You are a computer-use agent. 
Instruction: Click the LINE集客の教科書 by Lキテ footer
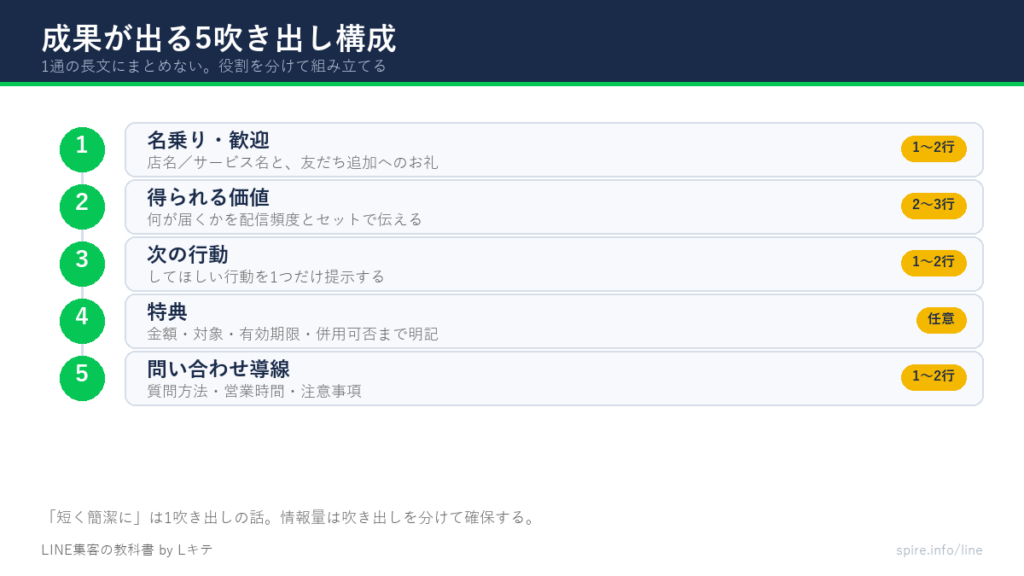(127, 550)
